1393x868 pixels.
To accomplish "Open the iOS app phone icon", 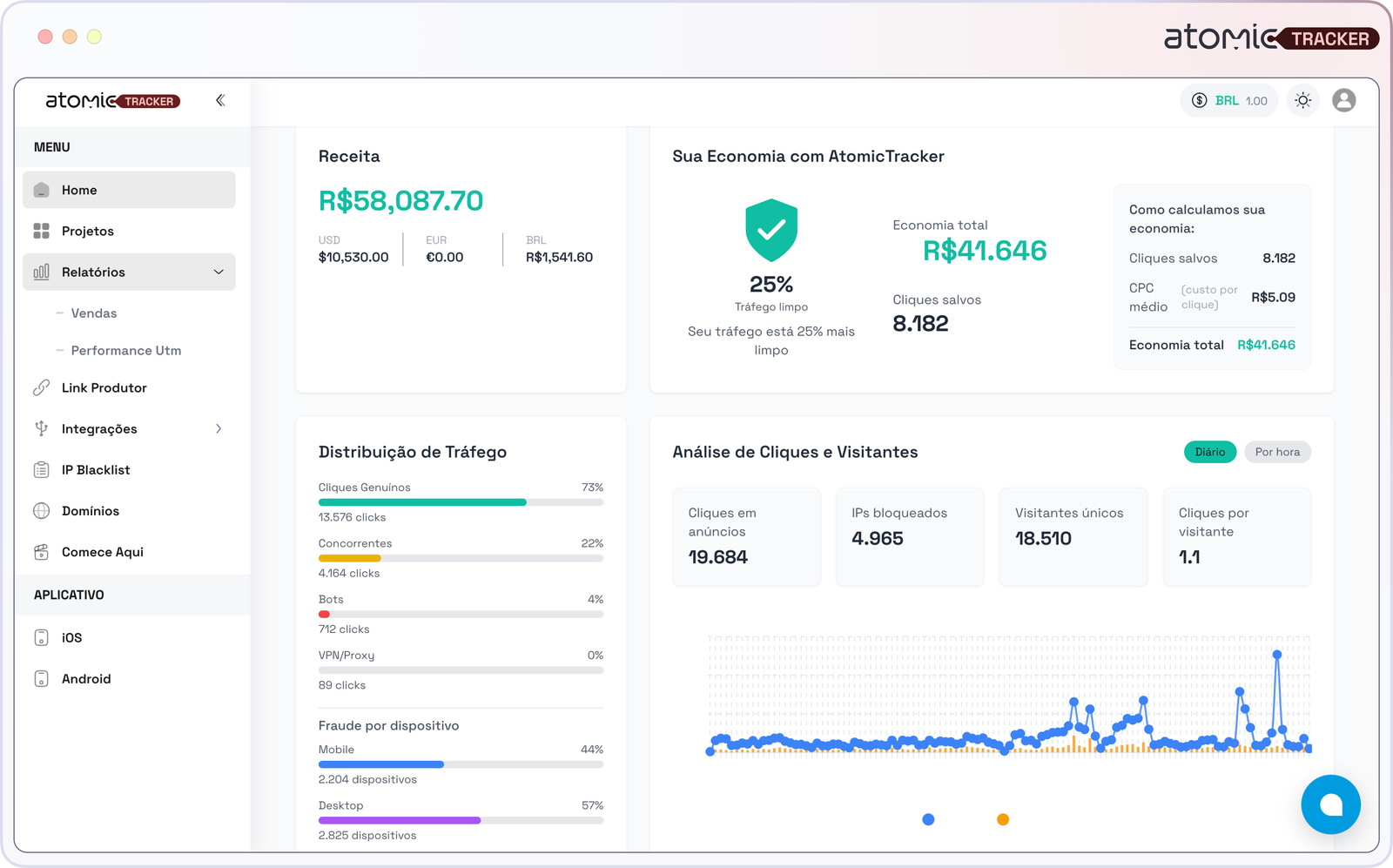I will [41, 637].
